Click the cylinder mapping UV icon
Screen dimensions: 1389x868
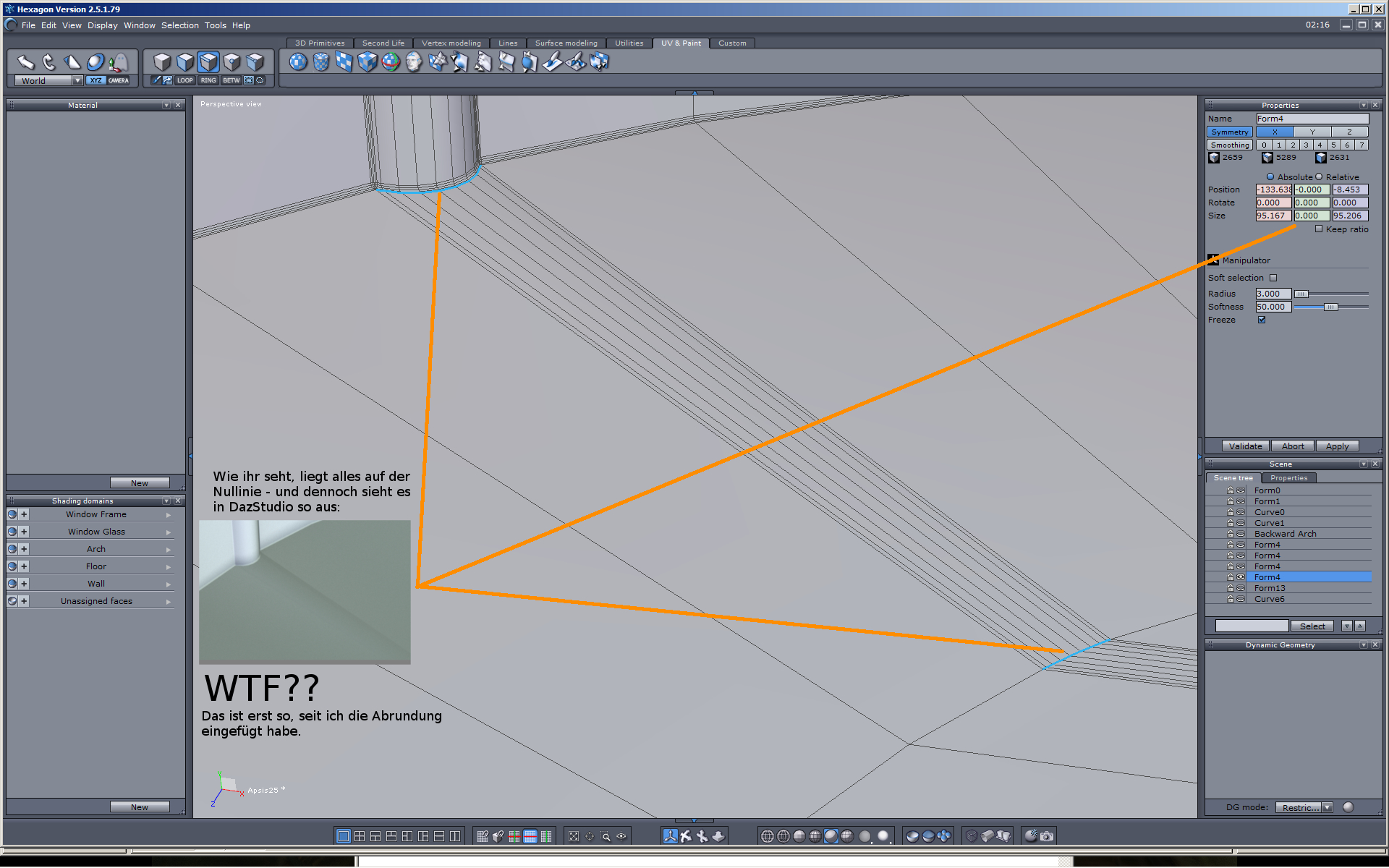(x=321, y=62)
